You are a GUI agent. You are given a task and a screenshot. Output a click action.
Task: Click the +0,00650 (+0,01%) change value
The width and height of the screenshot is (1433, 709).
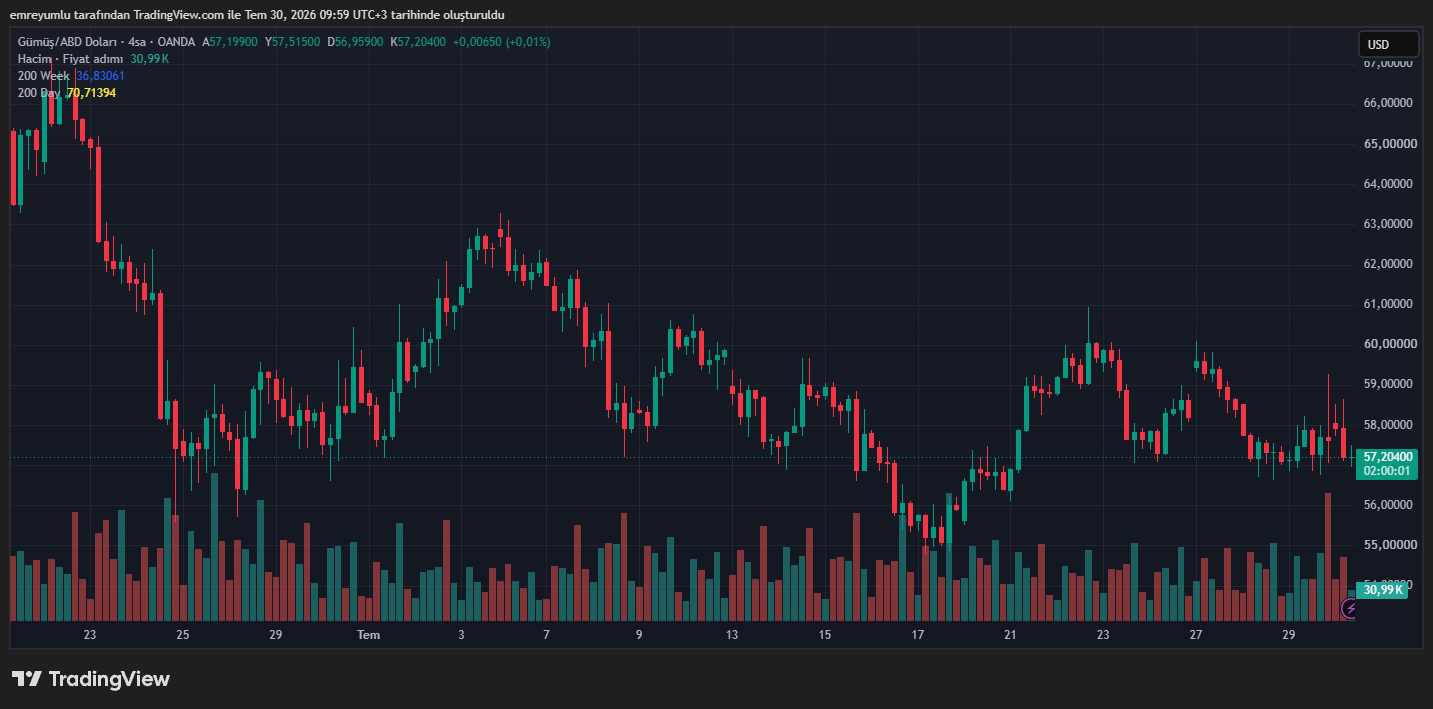tap(501, 42)
